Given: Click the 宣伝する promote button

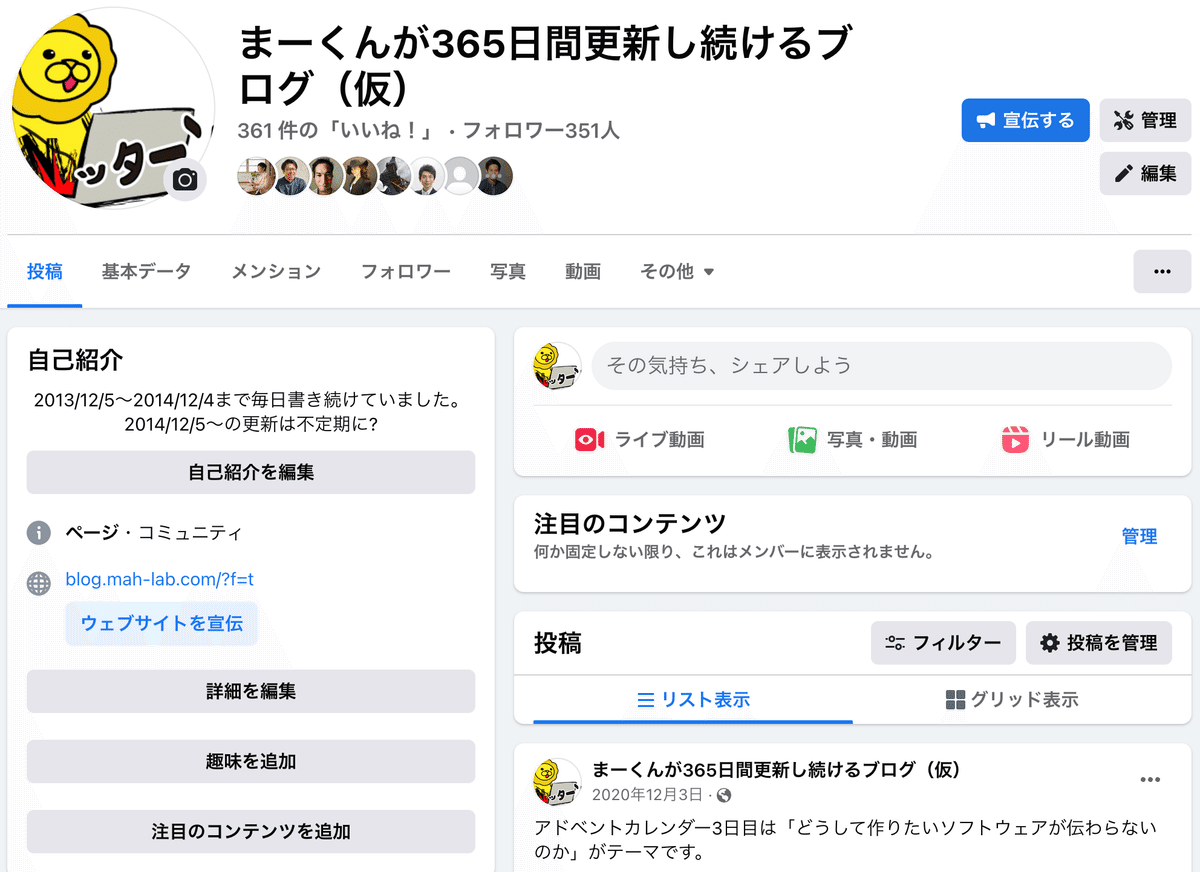Looking at the screenshot, I should coord(1025,120).
